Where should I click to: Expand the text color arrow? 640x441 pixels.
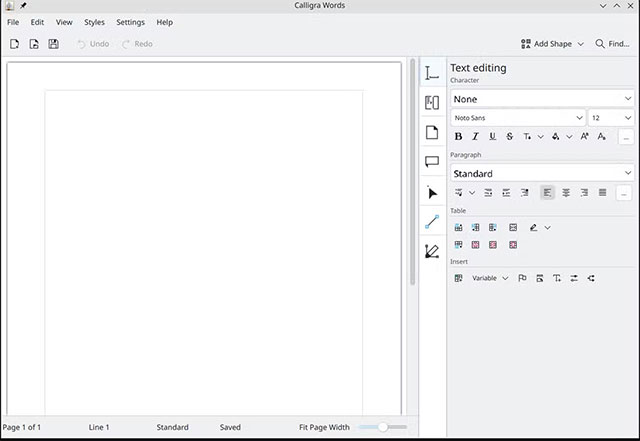coord(540,137)
